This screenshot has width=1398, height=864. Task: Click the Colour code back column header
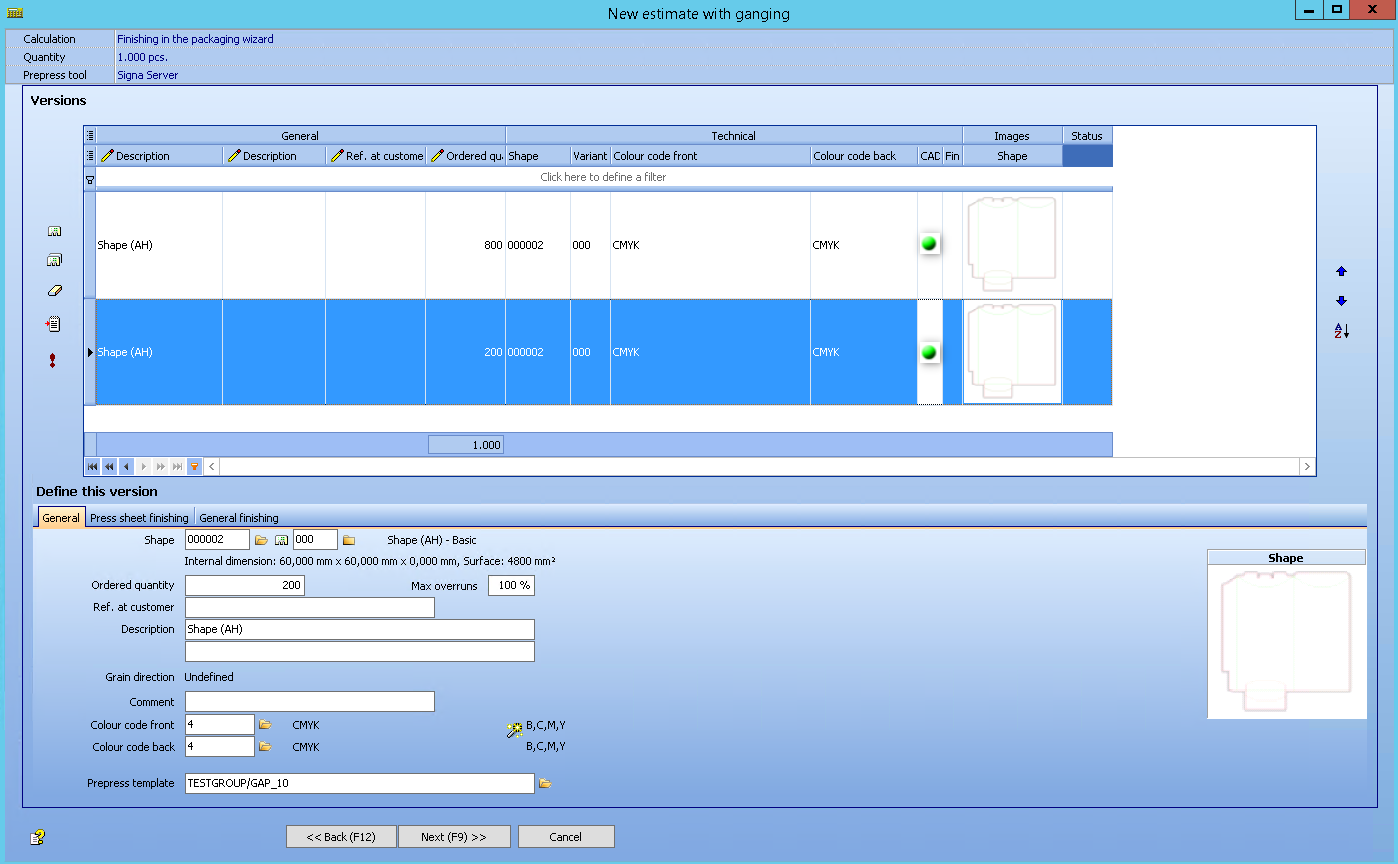[864, 156]
